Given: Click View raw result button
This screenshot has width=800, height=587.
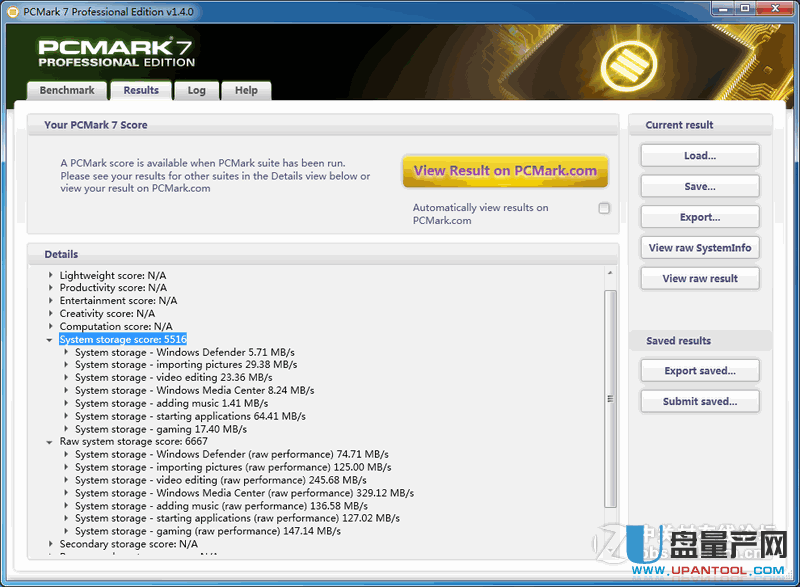Looking at the screenshot, I should click(x=699, y=279).
